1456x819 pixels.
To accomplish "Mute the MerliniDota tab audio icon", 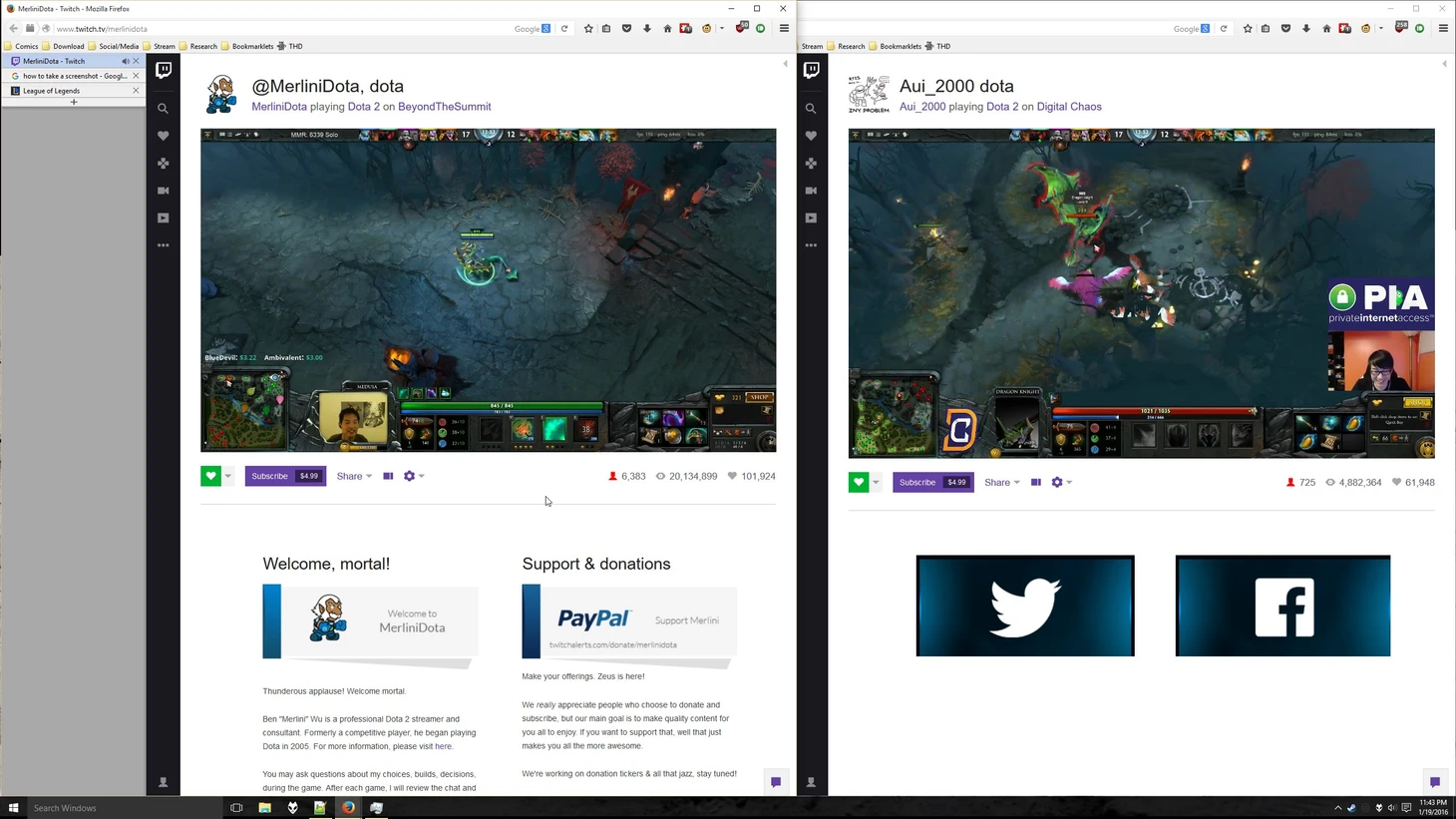I will pos(126,62).
